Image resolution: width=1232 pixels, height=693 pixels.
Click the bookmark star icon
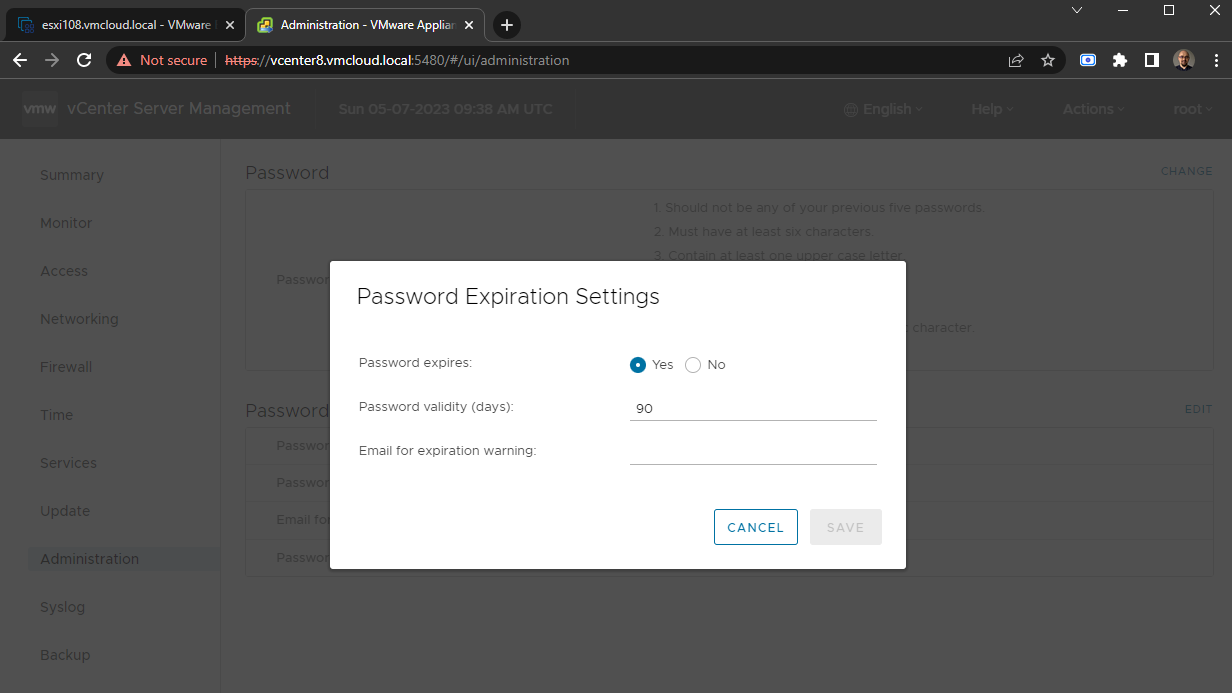click(1048, 60)
